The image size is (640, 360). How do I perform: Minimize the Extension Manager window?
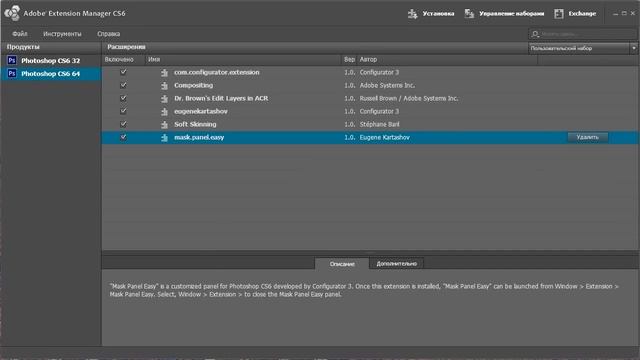click(616, 13)
